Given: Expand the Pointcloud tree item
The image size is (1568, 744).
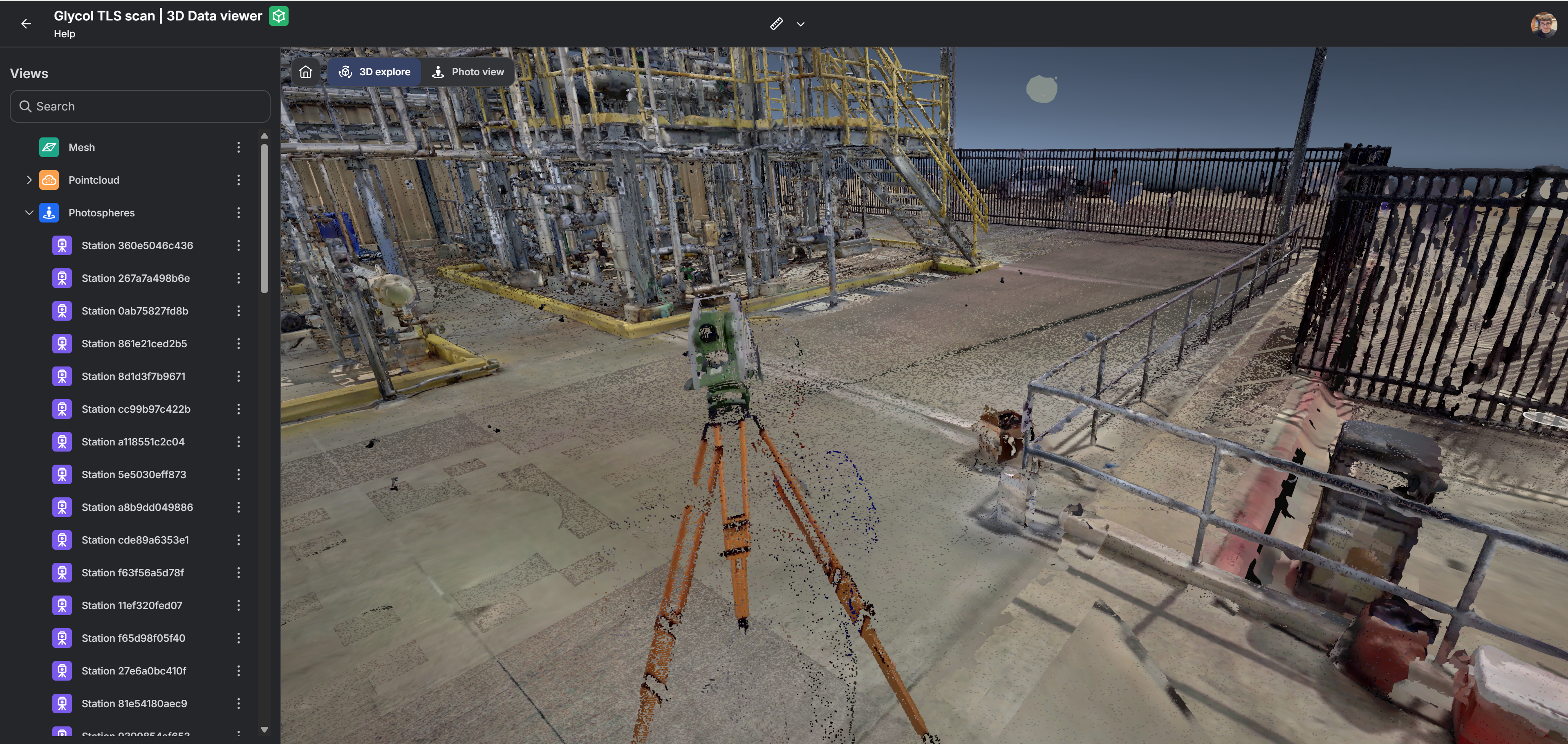Looking at the screenshot, I should [x=29, y=180].
